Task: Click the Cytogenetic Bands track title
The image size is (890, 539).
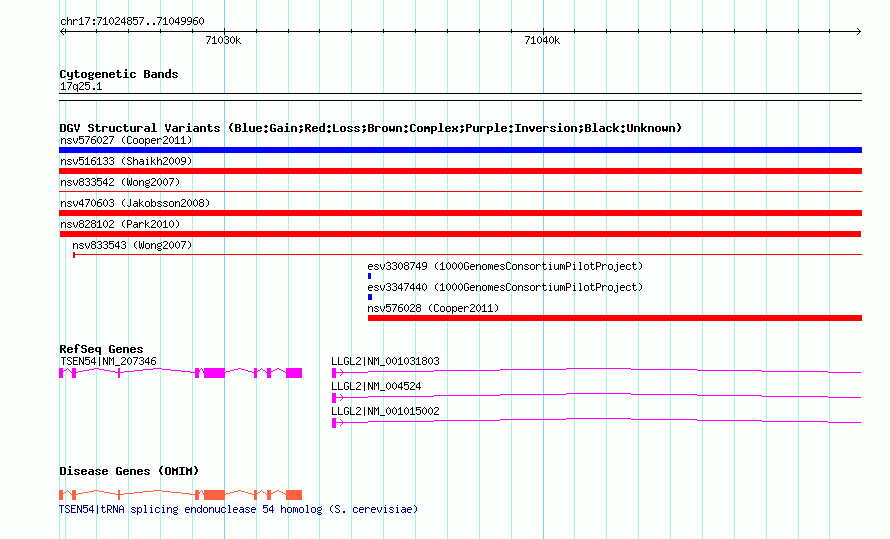Action: point(119,74)
